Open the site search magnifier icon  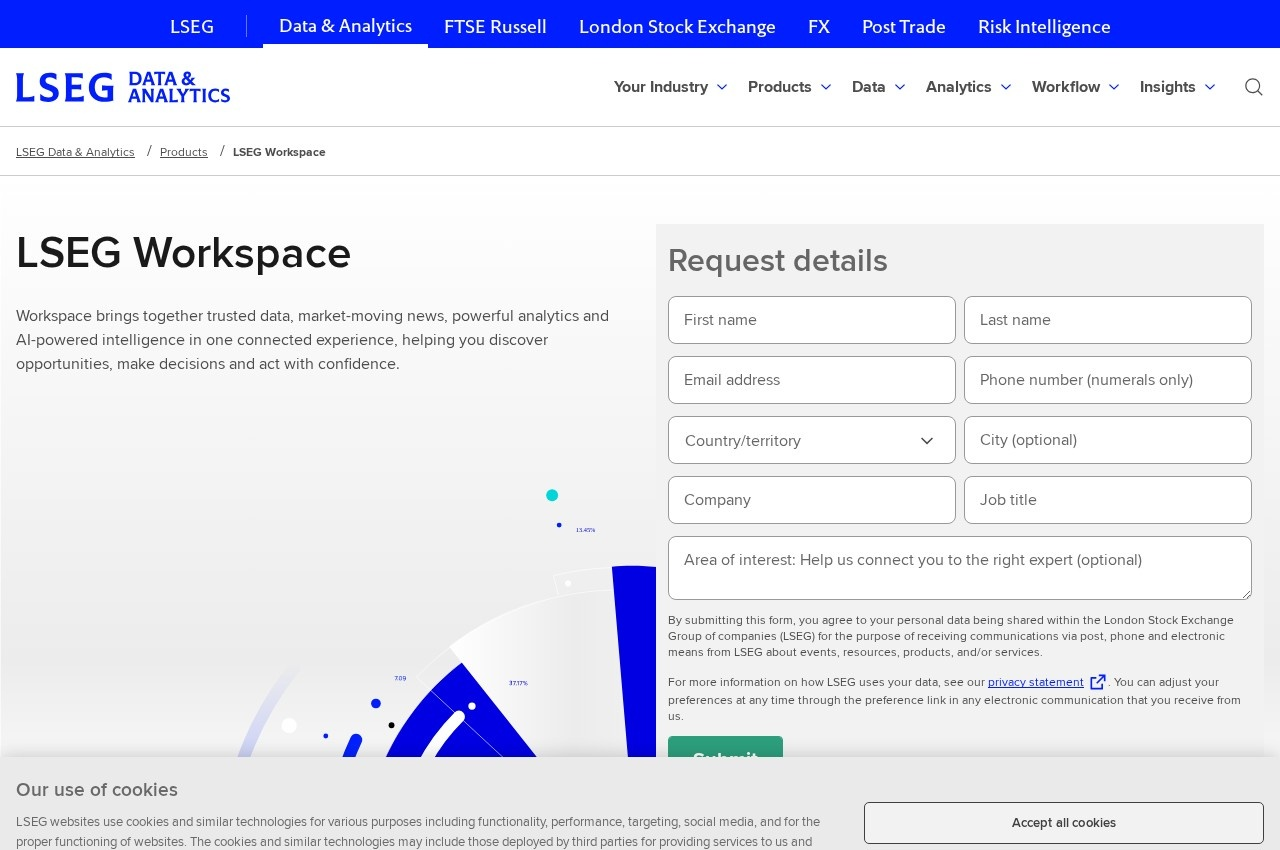click(1253, 87)
